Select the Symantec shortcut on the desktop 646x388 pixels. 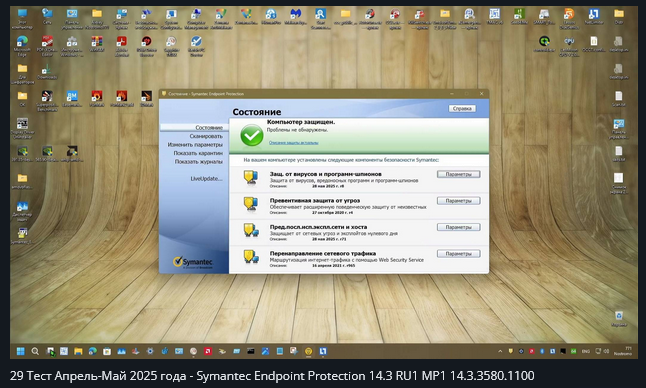click(22, 236)
